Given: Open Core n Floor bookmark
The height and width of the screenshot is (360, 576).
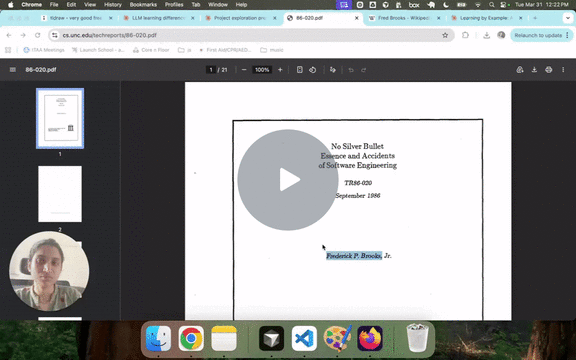Looking at the screenshot, I should pyautogui.click(x=151, y=50).
